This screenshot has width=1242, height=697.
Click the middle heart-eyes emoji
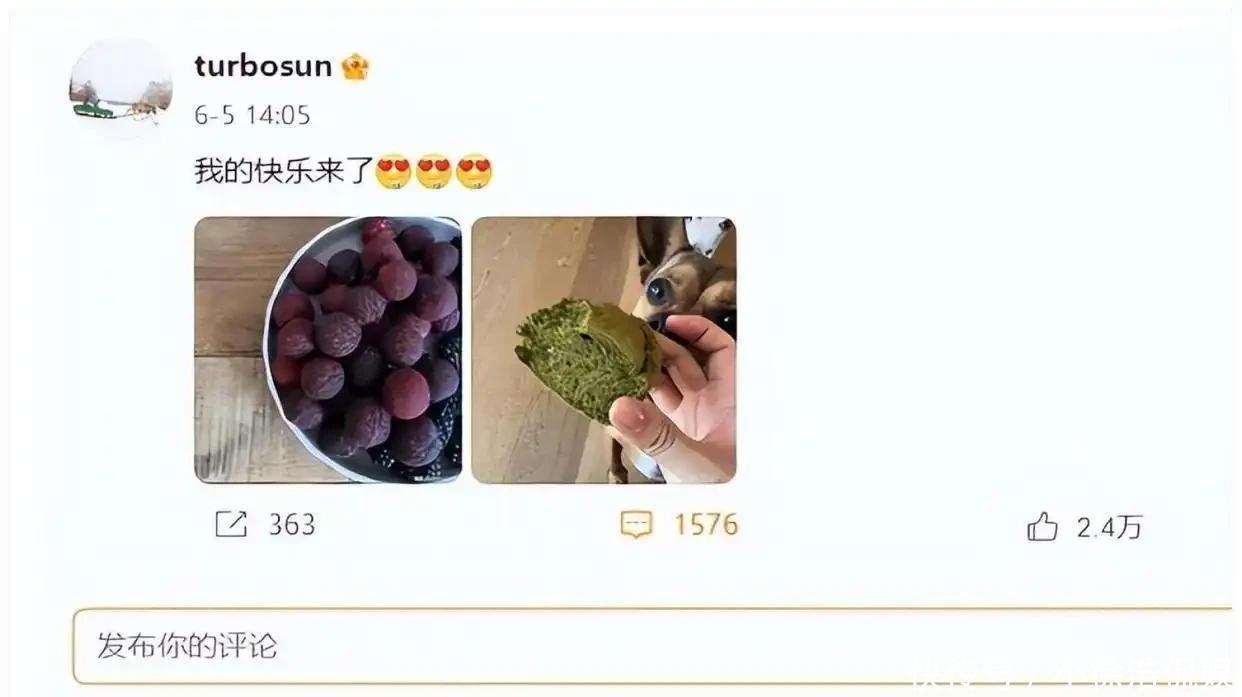[x=433, y=172]
